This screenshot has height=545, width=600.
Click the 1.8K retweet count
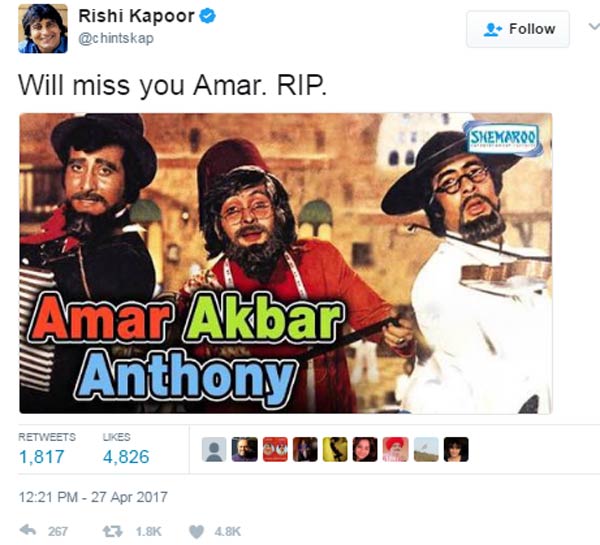(x=149, y=532)
